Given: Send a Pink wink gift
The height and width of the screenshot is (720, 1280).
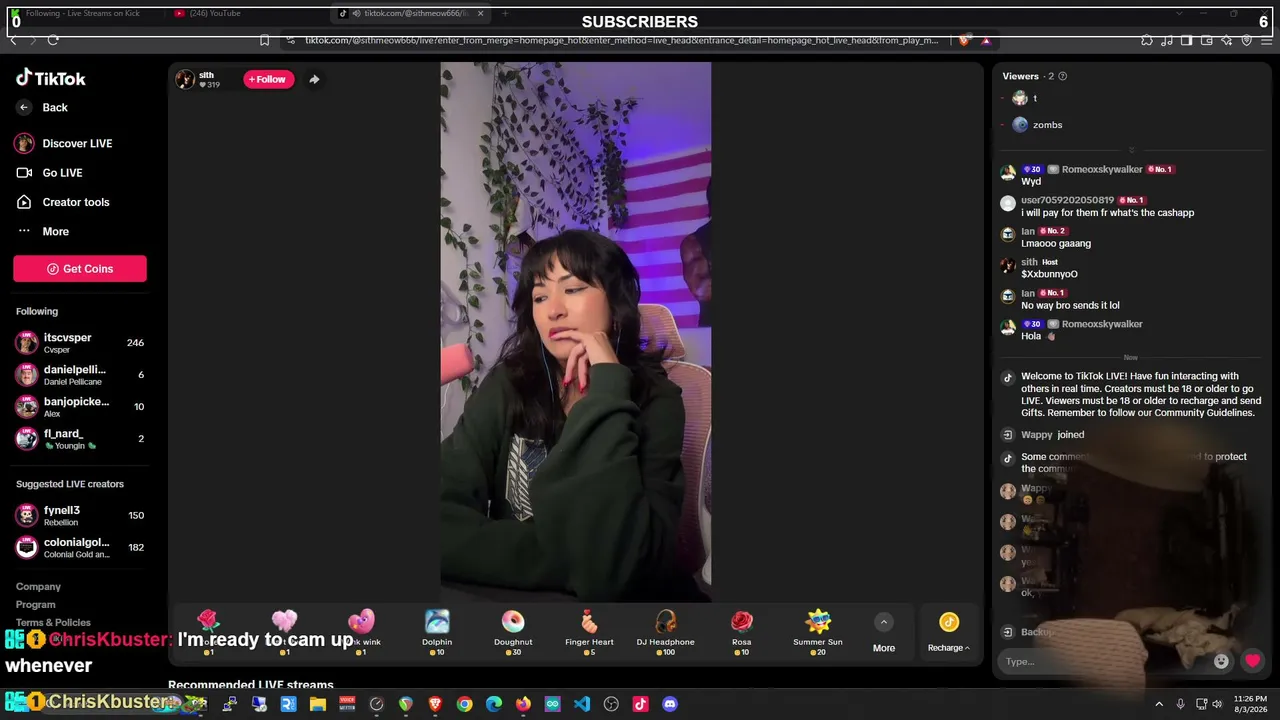Looking at the screenshot, I should pos(361,633).
